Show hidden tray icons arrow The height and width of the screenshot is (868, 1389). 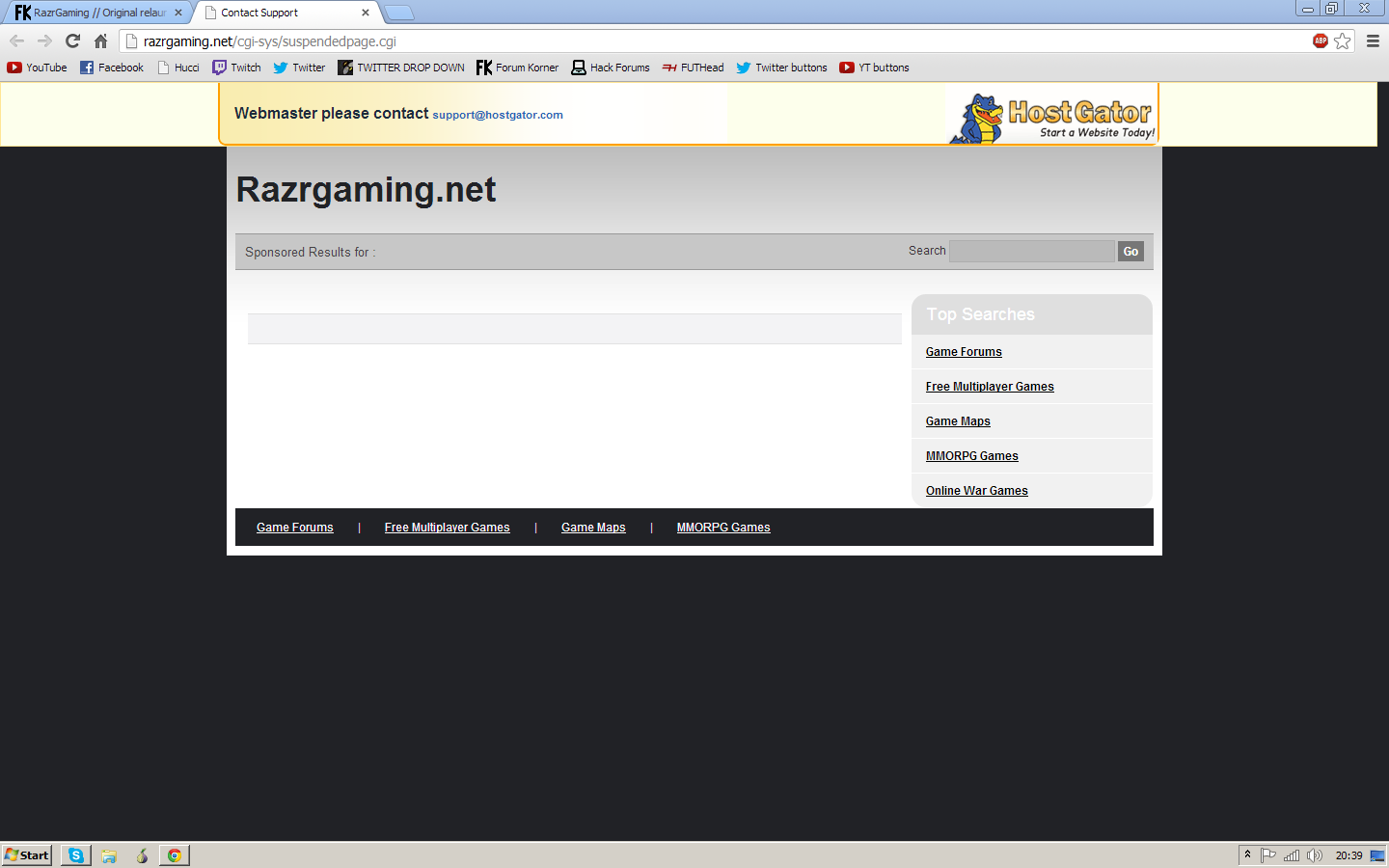pyautogui.click(x=1247, y=854)
